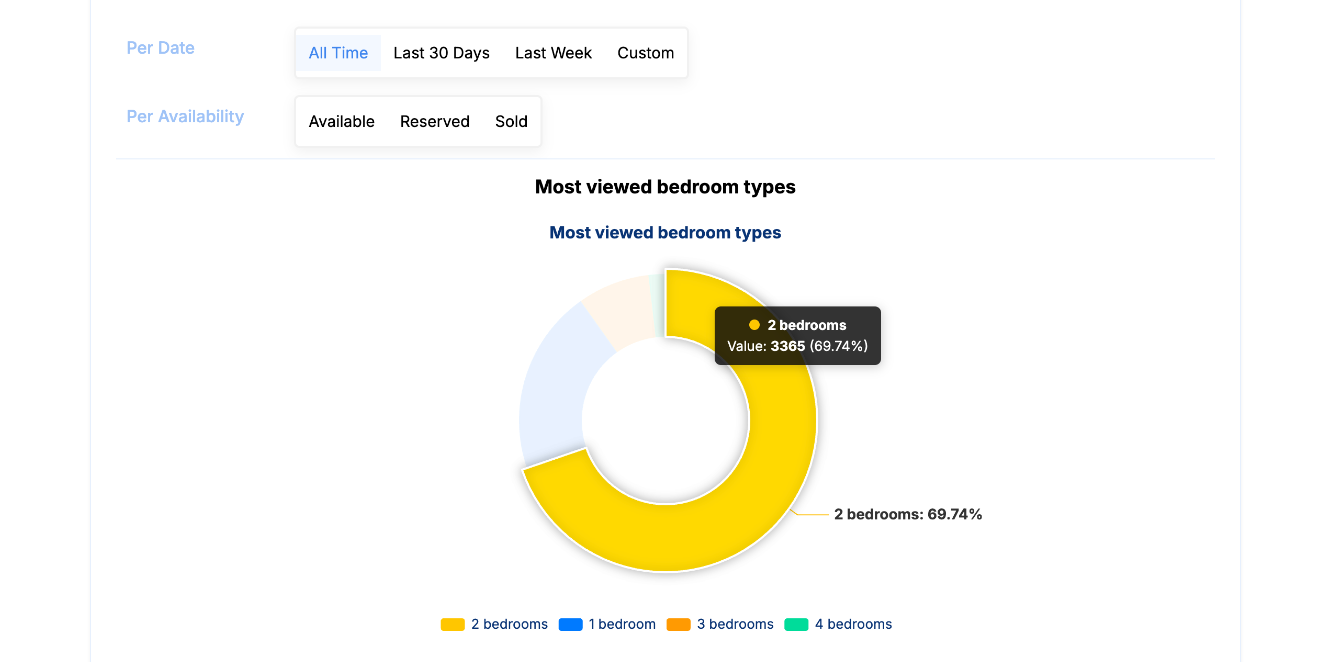Click the 'Per Date' filter label

click(x=160, y=48)
